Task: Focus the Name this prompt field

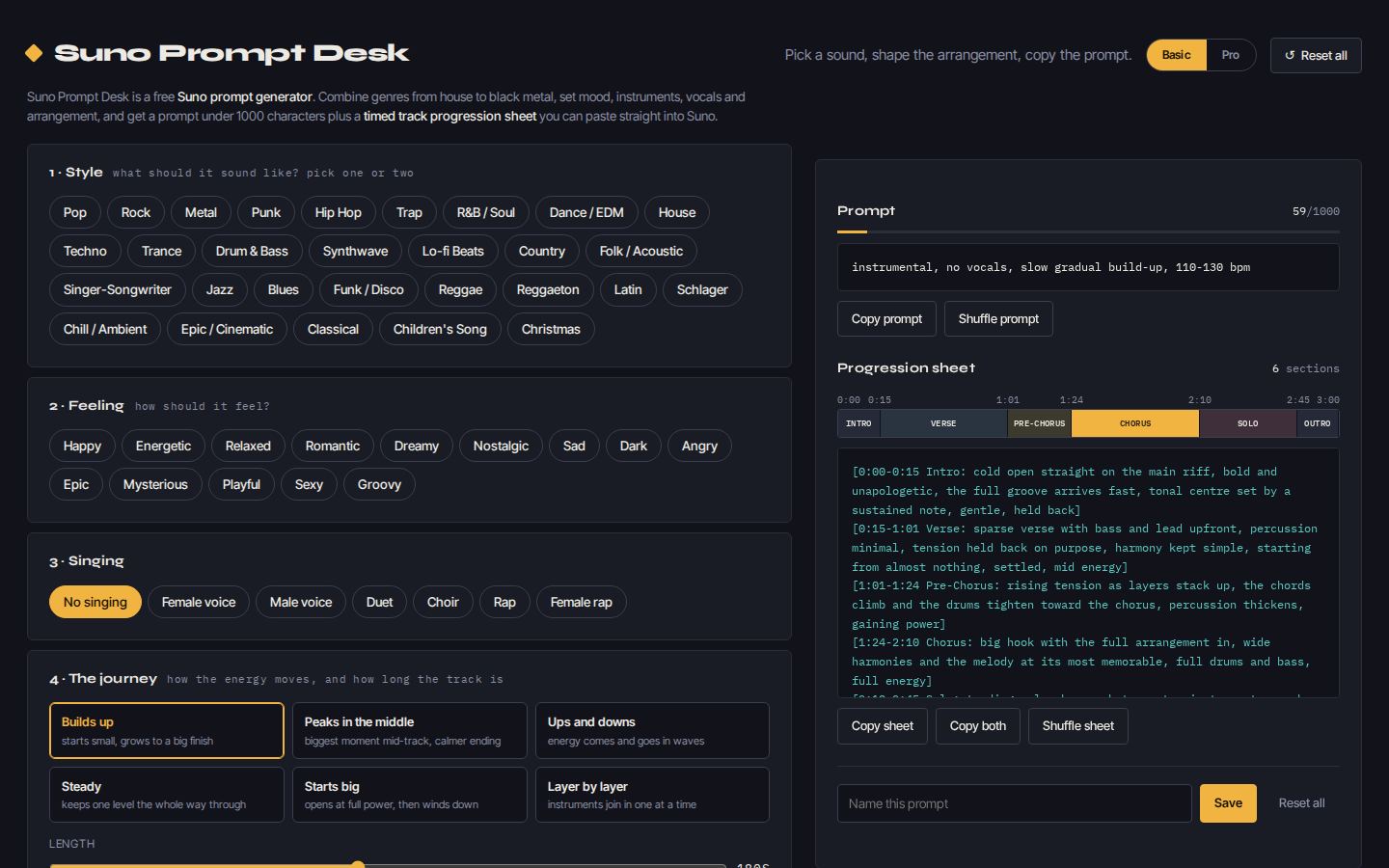Action: pos(1015,803)
